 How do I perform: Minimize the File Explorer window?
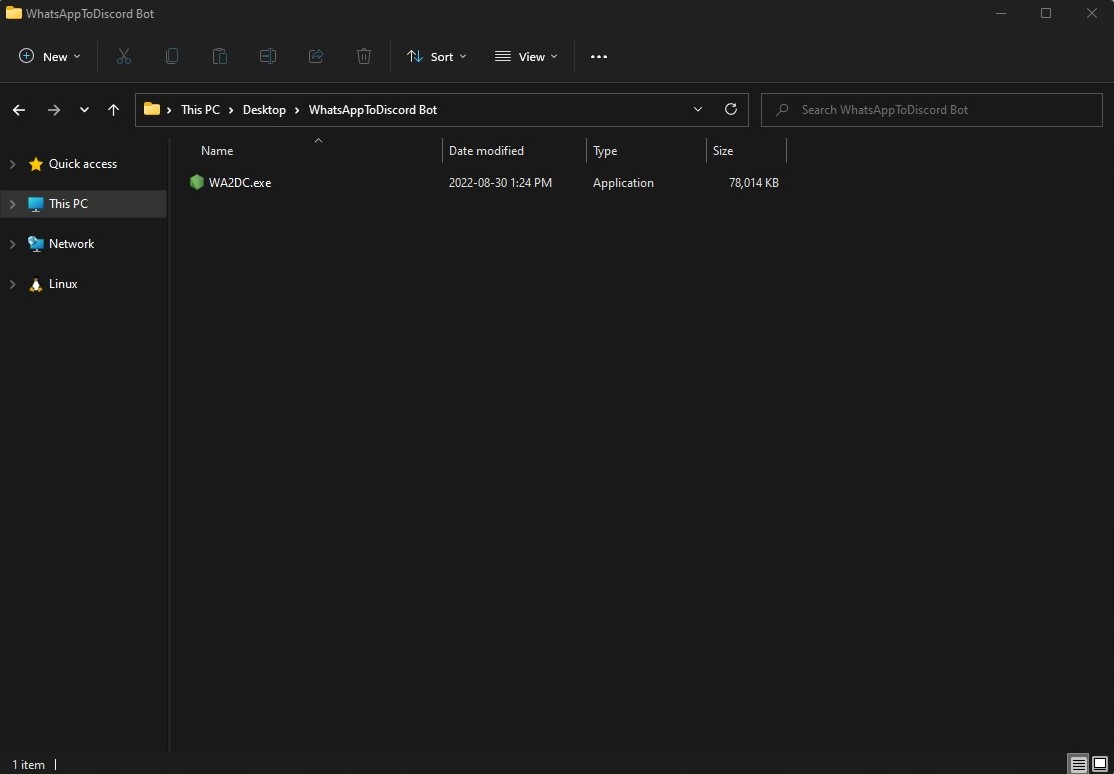pos(1000,14)
